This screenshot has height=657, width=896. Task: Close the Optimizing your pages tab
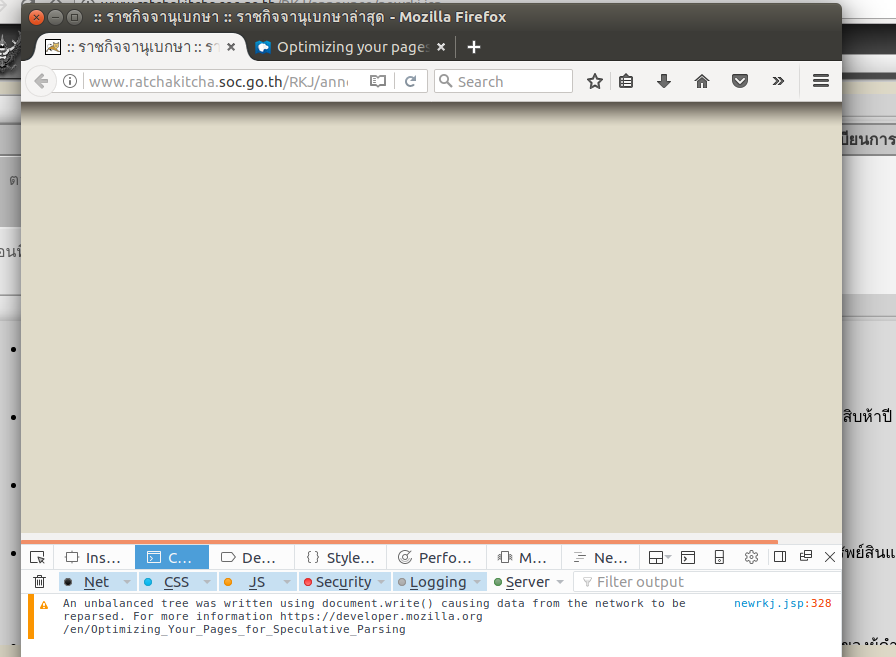point(441,47)
